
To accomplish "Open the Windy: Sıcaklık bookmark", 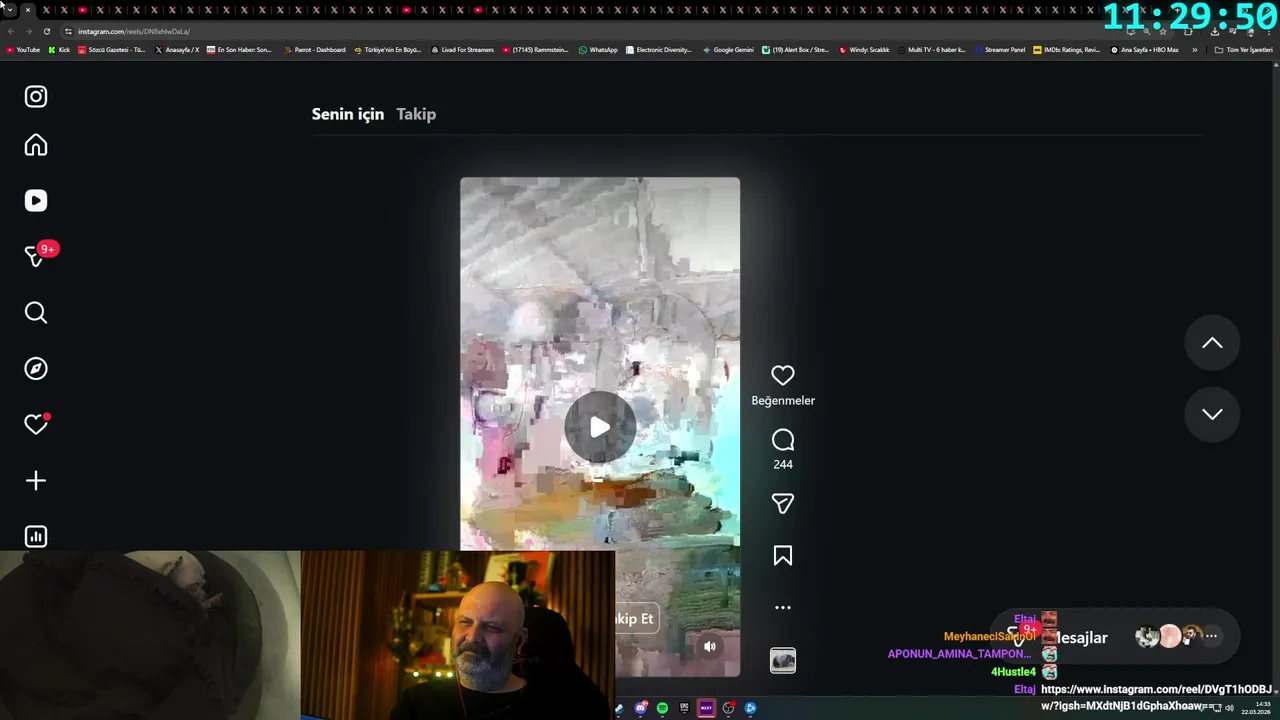I will coord(864,50).
